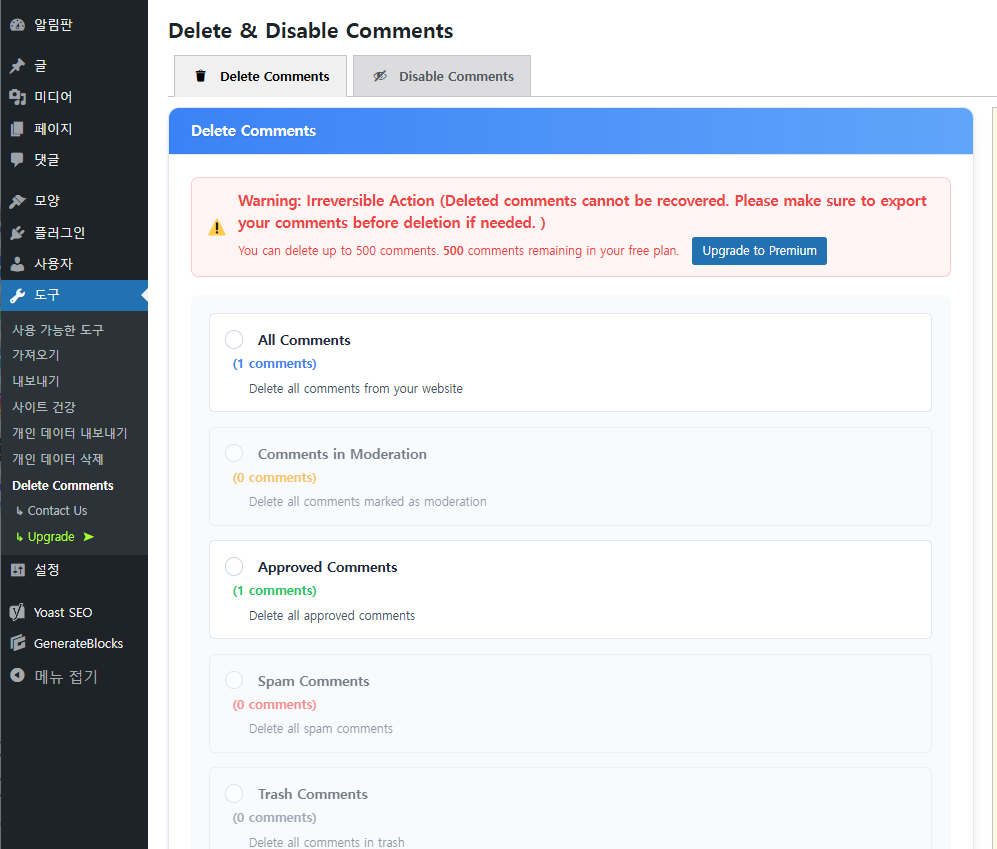This screenshot has height=849, width=997.
Task: Select the Approved Comments radio button
Action: click(x=234, y=567)
